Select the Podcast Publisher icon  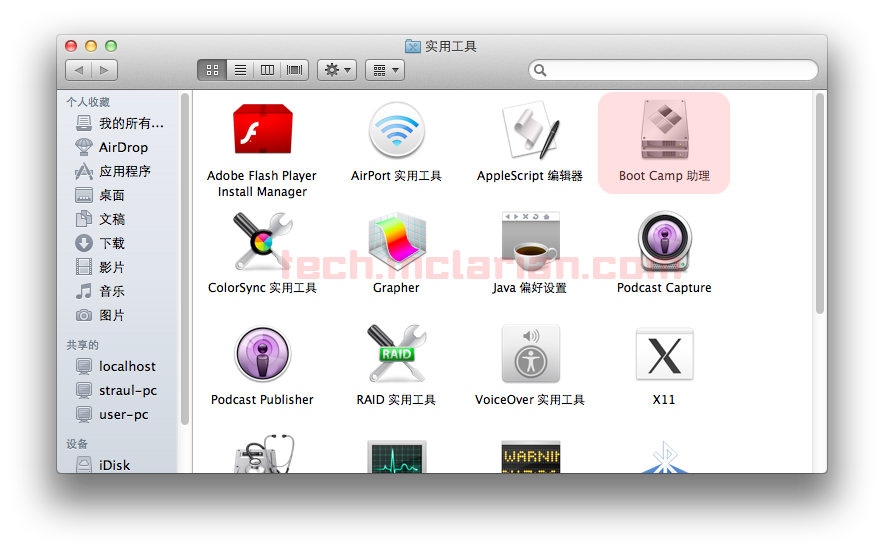(263, 354)
